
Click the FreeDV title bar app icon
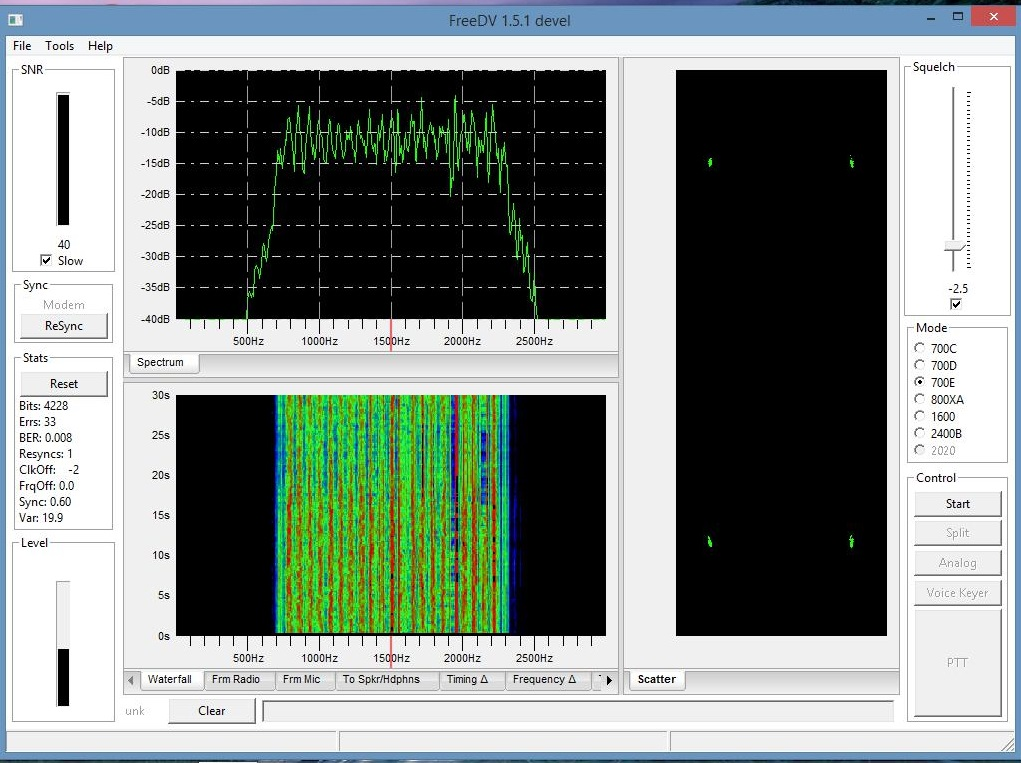click(x=16, y=20)
